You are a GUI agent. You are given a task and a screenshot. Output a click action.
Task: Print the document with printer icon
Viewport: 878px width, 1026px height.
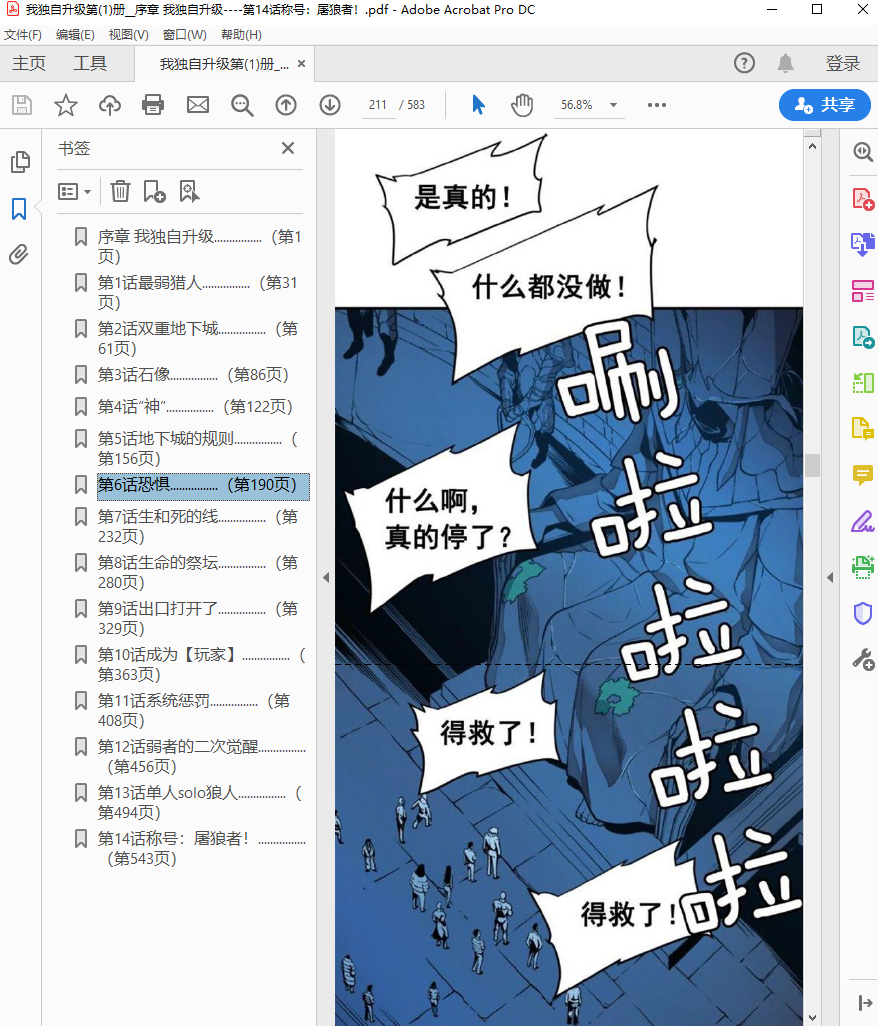(x=153, y=105)
